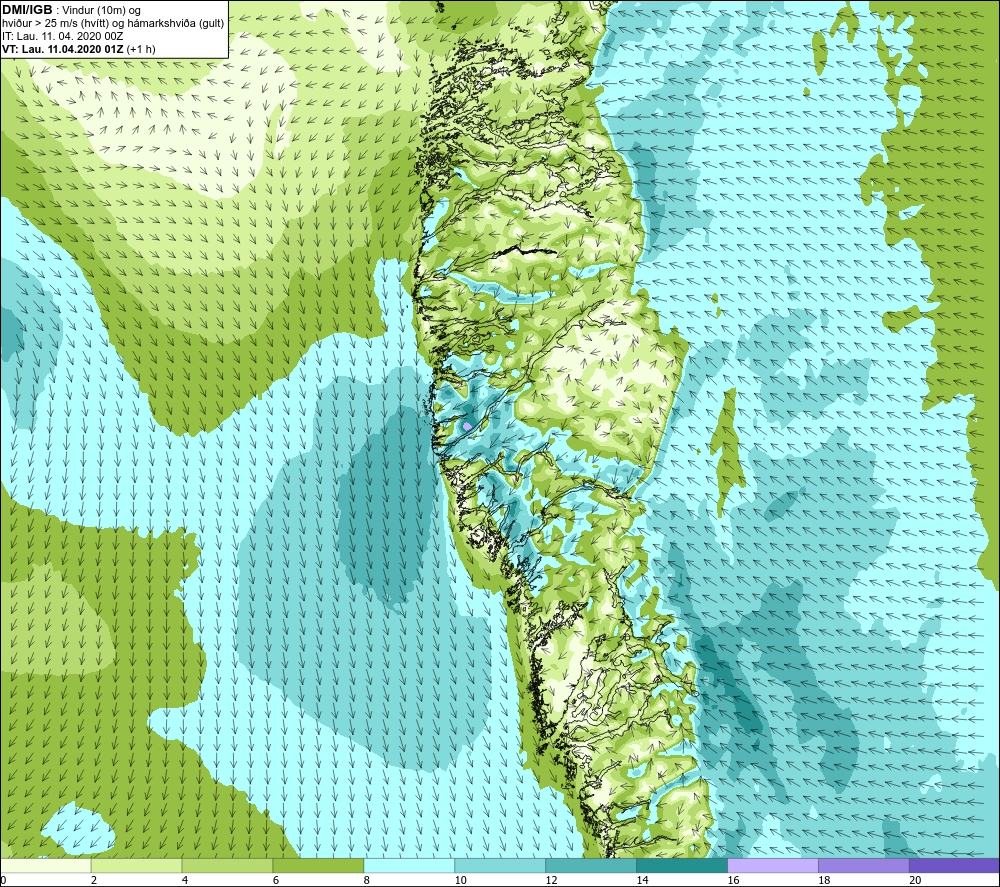
Task: Click the legend label '2'
Action: click(94, 880)
